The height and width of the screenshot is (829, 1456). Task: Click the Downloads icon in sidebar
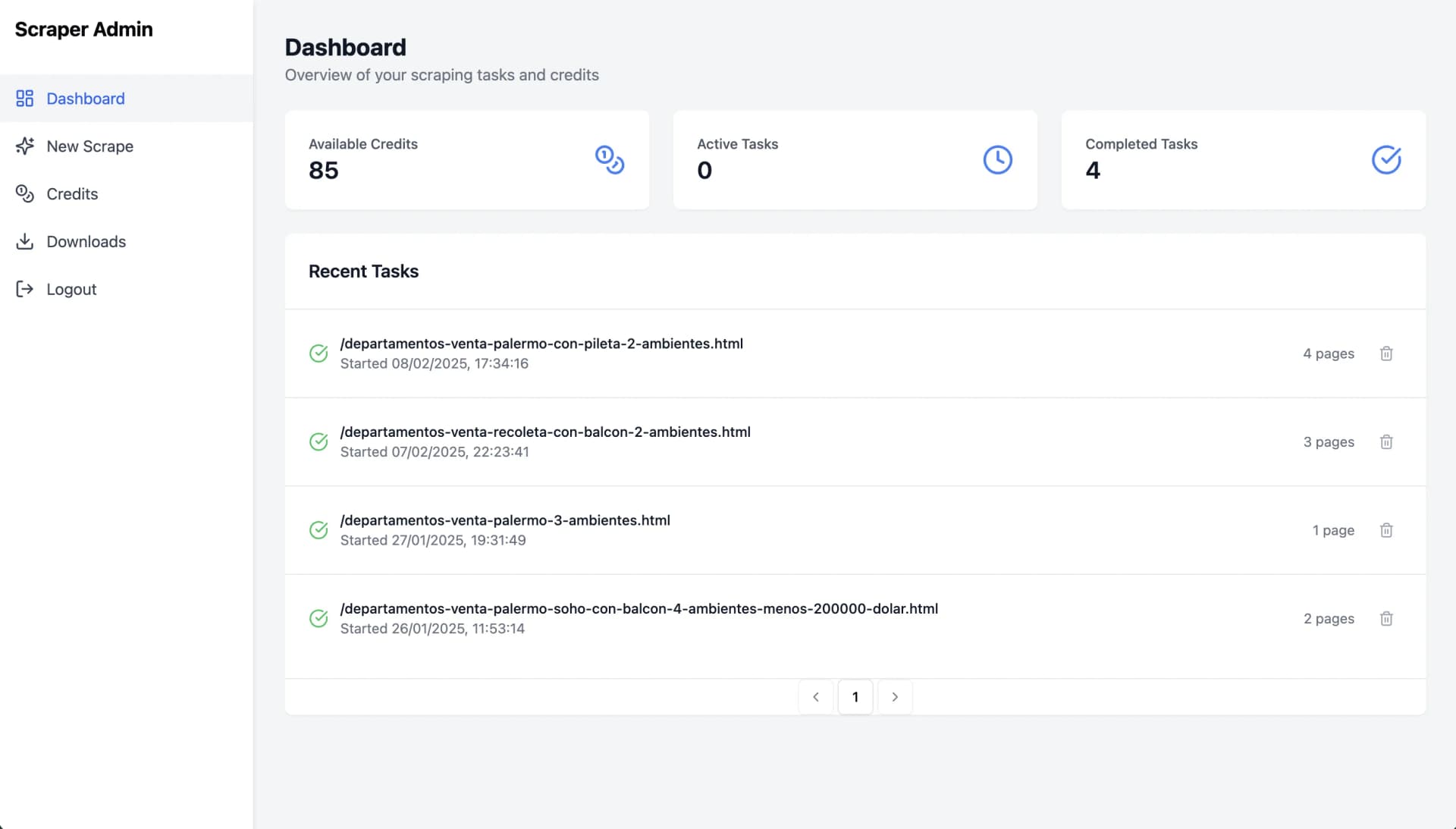point(24,241)
